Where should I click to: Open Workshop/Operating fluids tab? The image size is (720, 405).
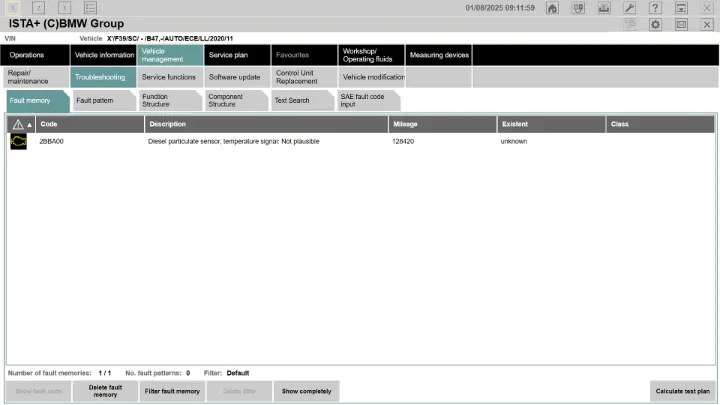click(371, 55)
